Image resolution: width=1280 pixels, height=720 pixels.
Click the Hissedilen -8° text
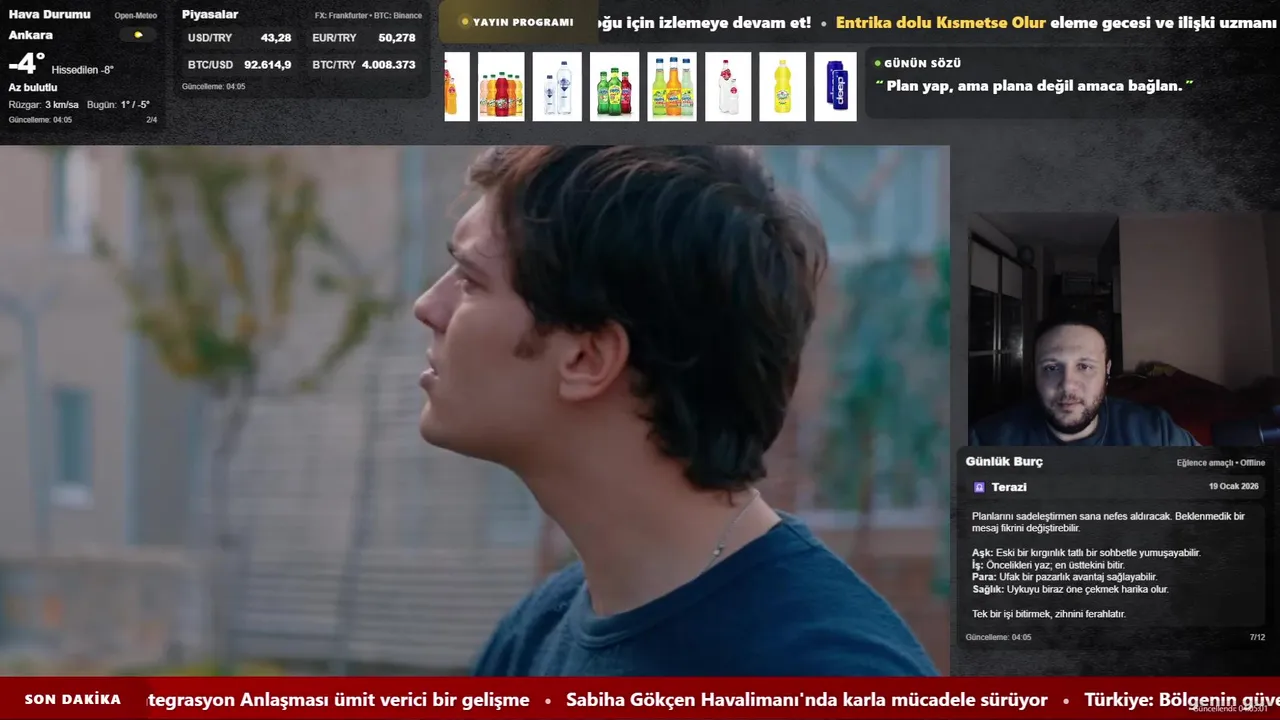coord(83,70)
